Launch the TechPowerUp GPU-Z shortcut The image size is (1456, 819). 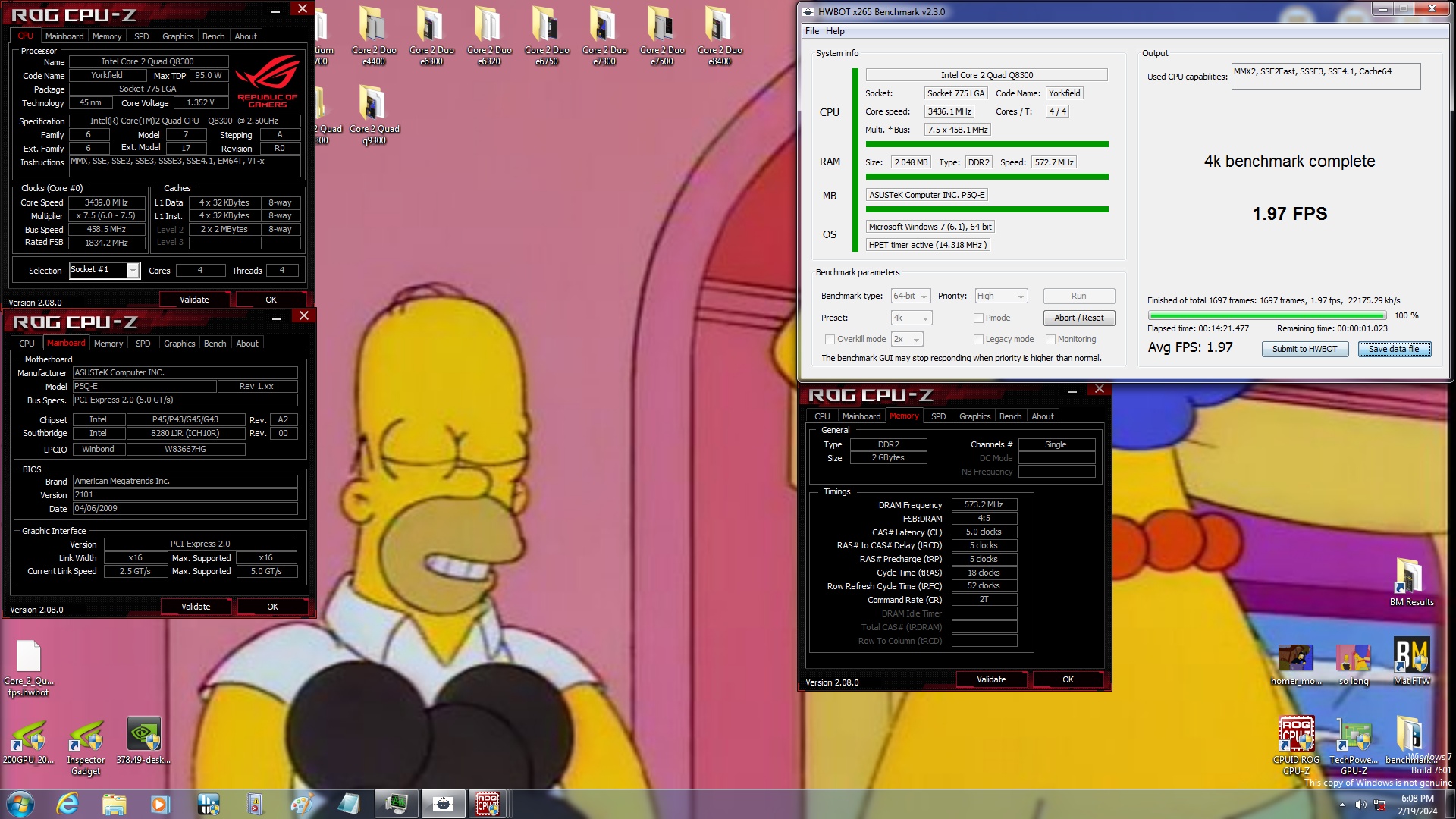point(1354,746)
